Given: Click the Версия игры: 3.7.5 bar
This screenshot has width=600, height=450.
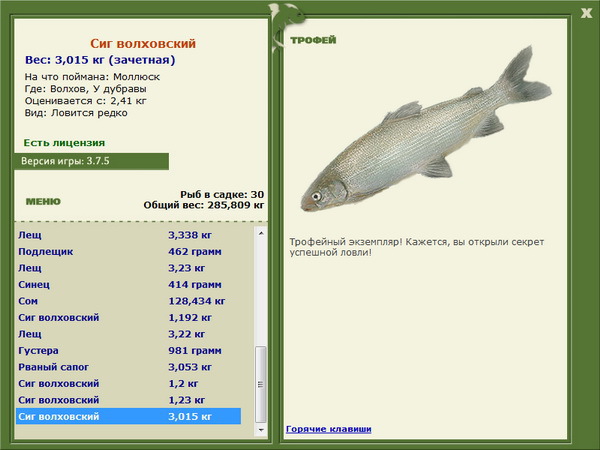Looking at the screenshot, I should 91,161.
